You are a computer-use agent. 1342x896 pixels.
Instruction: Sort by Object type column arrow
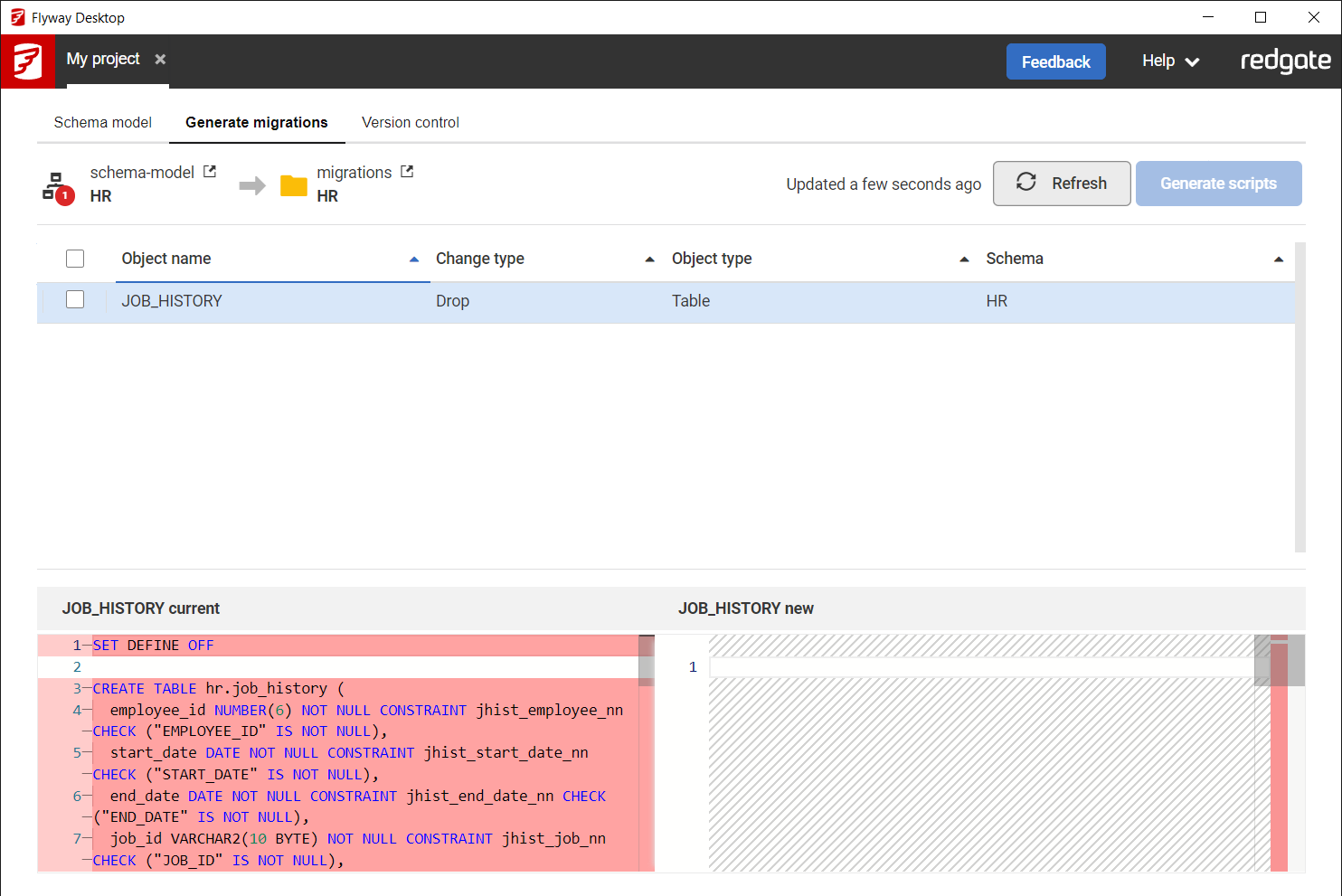(964, 259)
